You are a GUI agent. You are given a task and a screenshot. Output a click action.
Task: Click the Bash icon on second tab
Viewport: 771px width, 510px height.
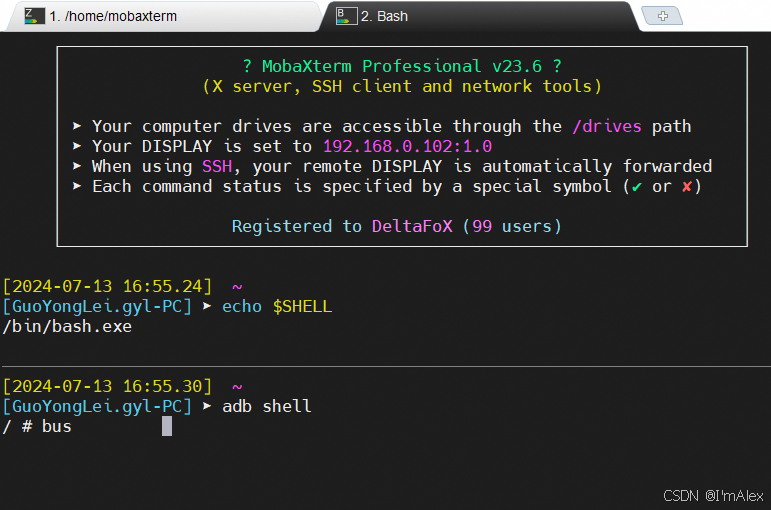pos(346,16)
